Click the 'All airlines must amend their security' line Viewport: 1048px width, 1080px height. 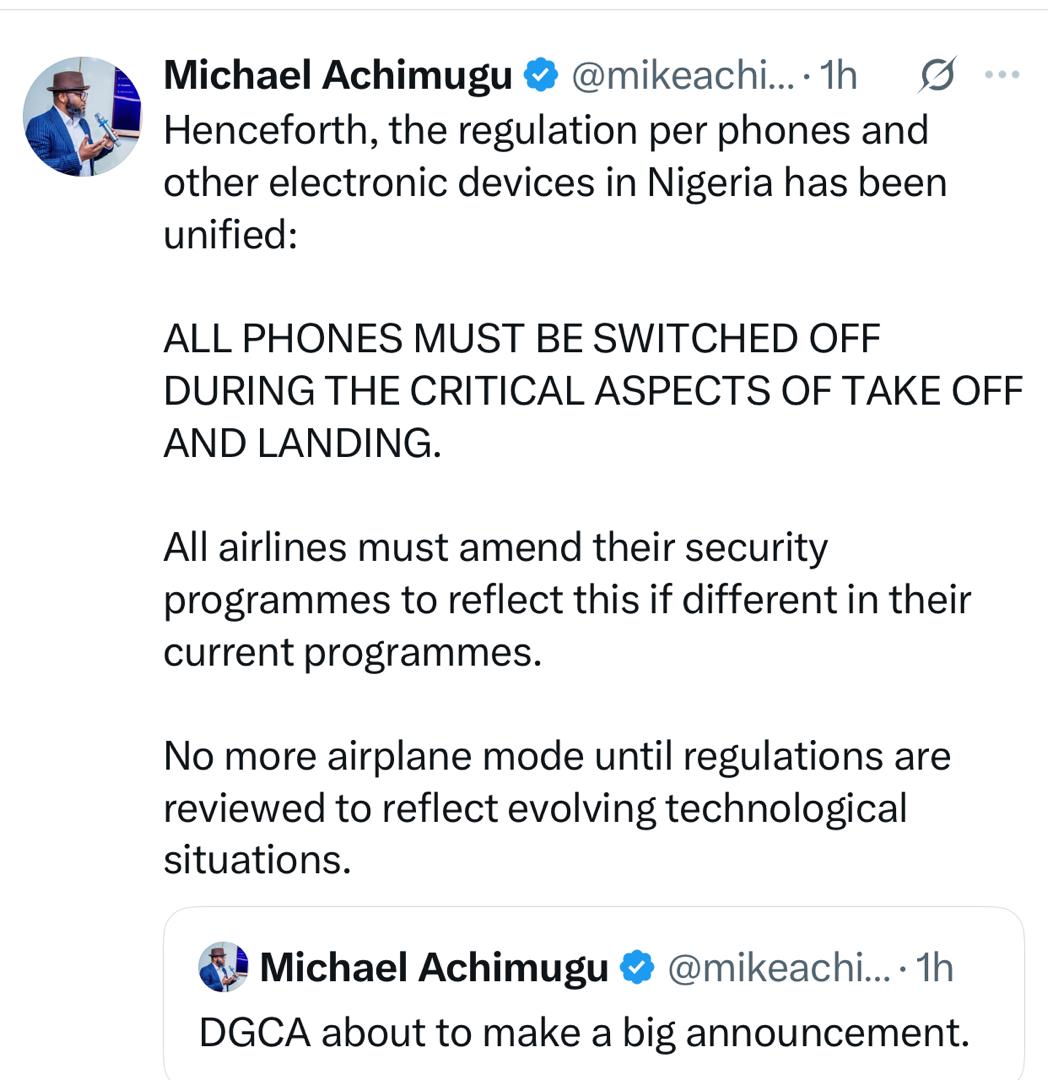coord(496,548)
